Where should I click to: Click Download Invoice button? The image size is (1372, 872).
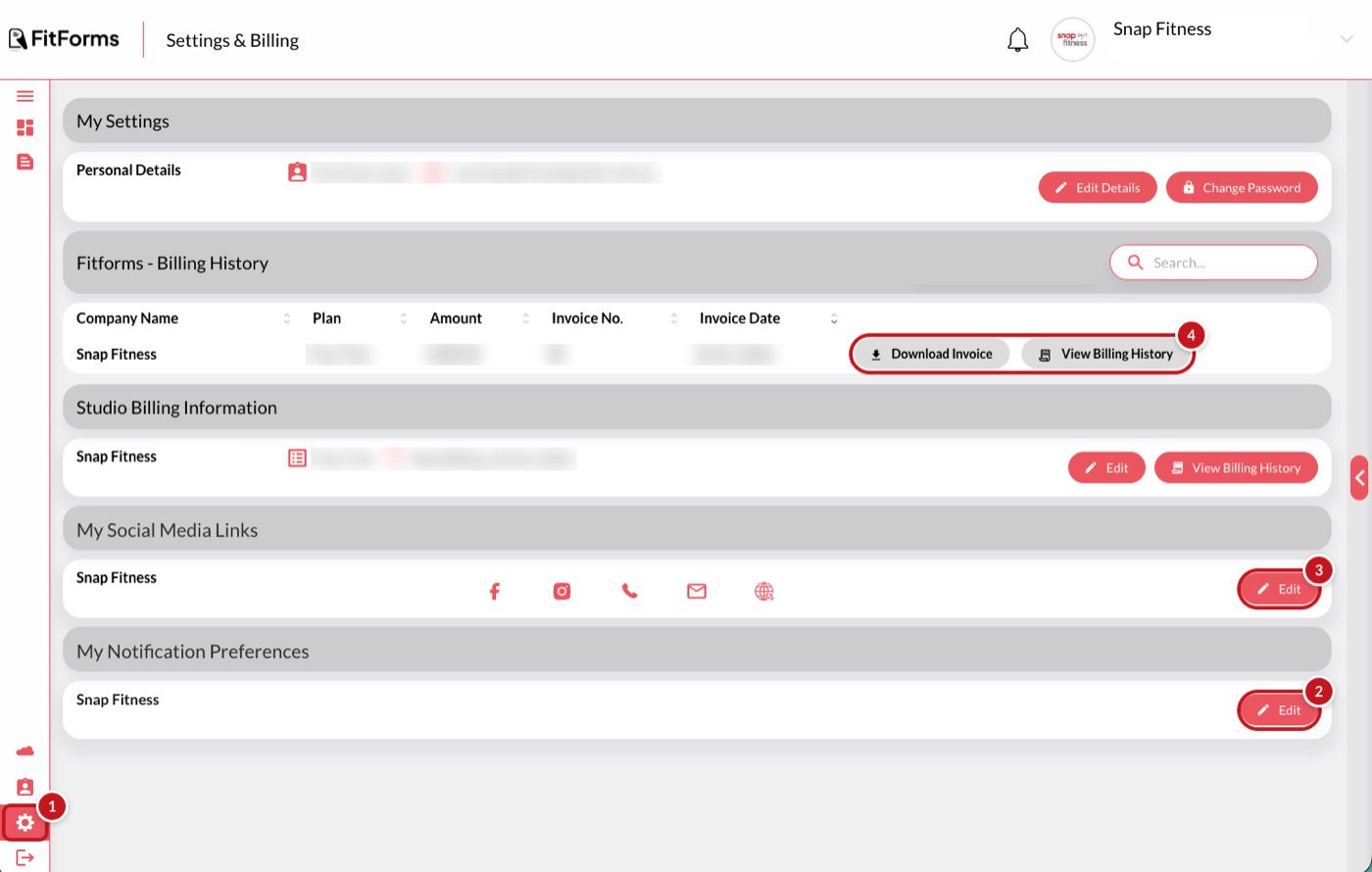click(931, 354)
